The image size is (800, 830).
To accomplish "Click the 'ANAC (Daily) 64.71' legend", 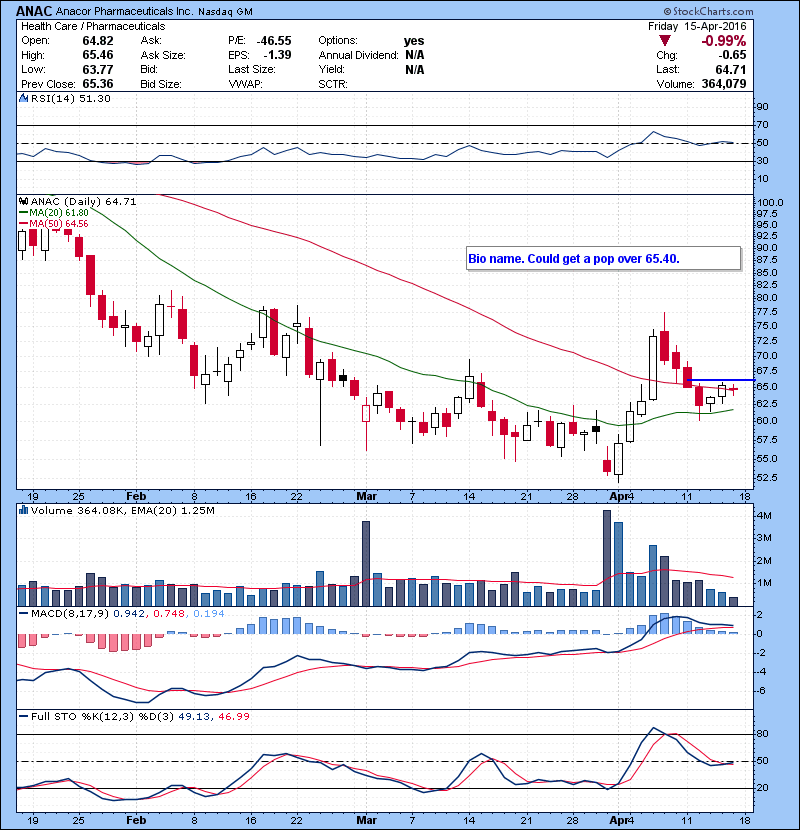I will click(83, 202).
